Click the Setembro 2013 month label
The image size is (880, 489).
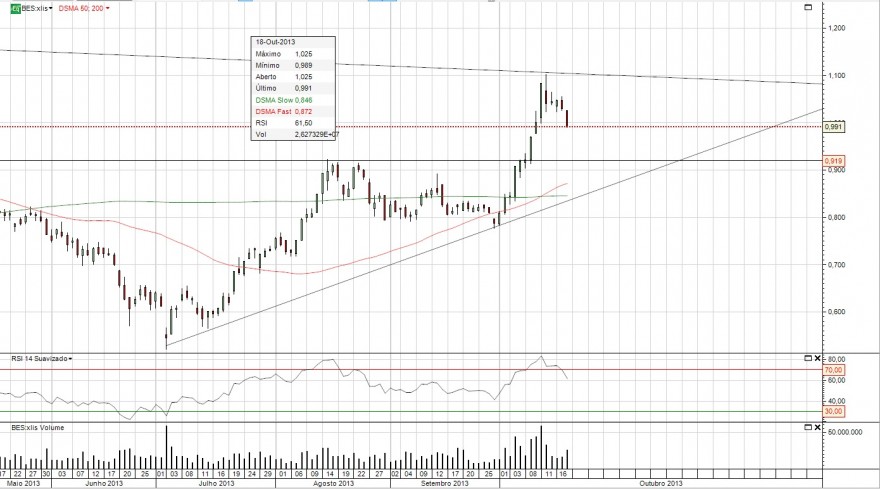click(x=444, y=483)
